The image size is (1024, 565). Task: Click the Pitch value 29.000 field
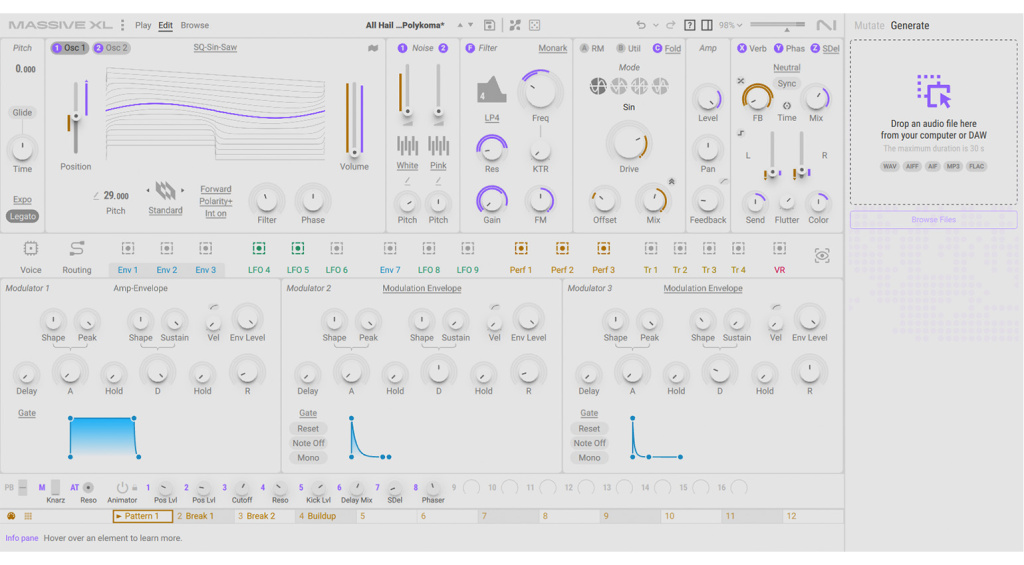pyautogui.click(x=116, y=195)
